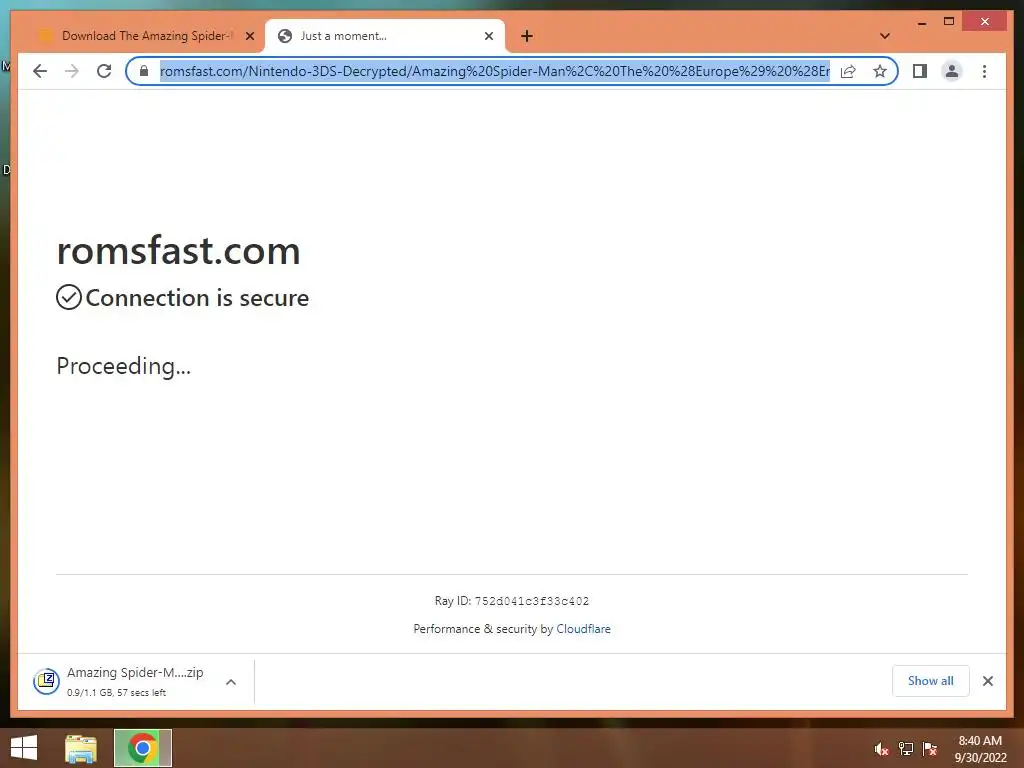Switch to the Download The Amazing Spider tab
Viewport: 1024px width, 768px height.
tap(147, 36)
